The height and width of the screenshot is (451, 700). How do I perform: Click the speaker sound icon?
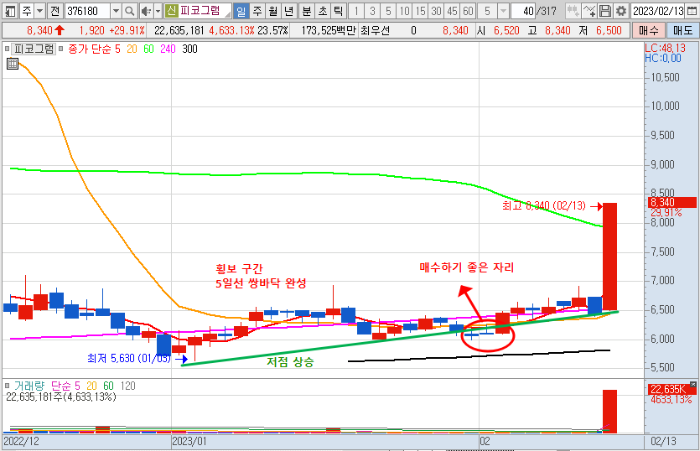(146, 11)
